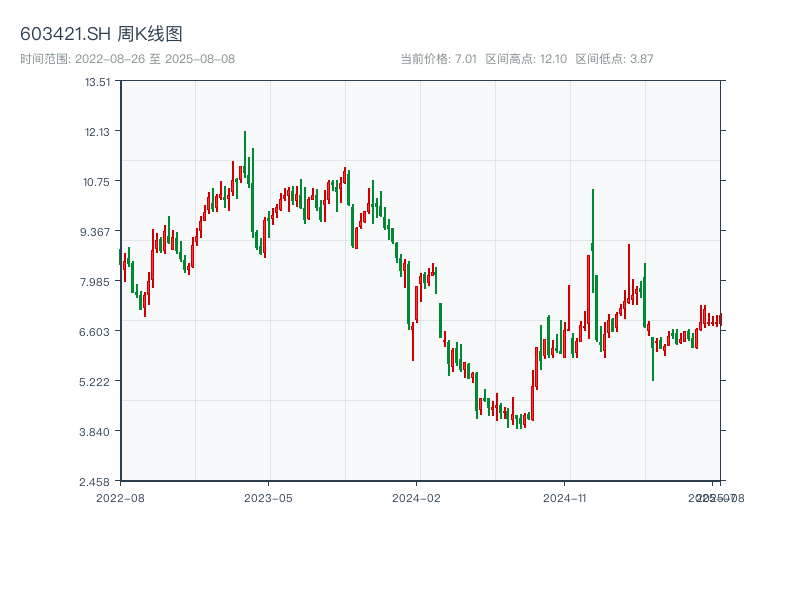
Task: Click the long green candle spiking in late 2024
Action: (593, 241)
